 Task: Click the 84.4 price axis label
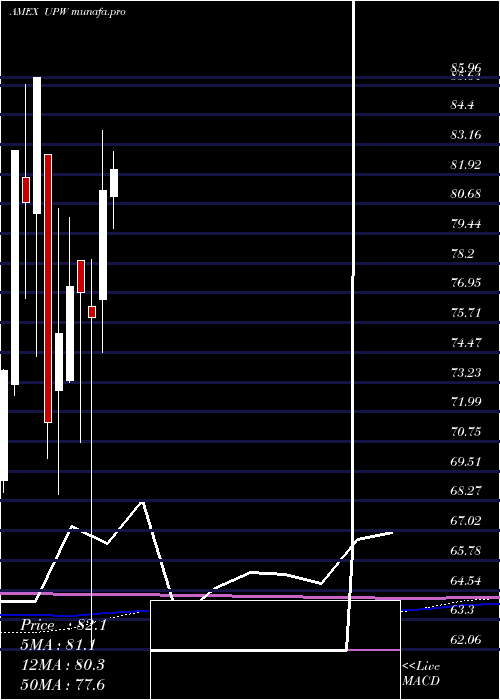(x=462, y=105)
